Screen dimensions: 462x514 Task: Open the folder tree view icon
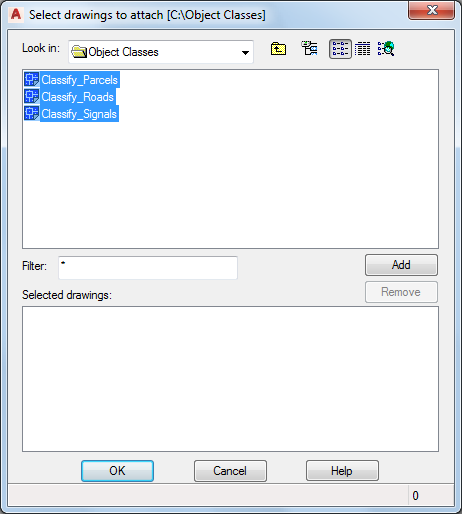click(x=309, y=49)
